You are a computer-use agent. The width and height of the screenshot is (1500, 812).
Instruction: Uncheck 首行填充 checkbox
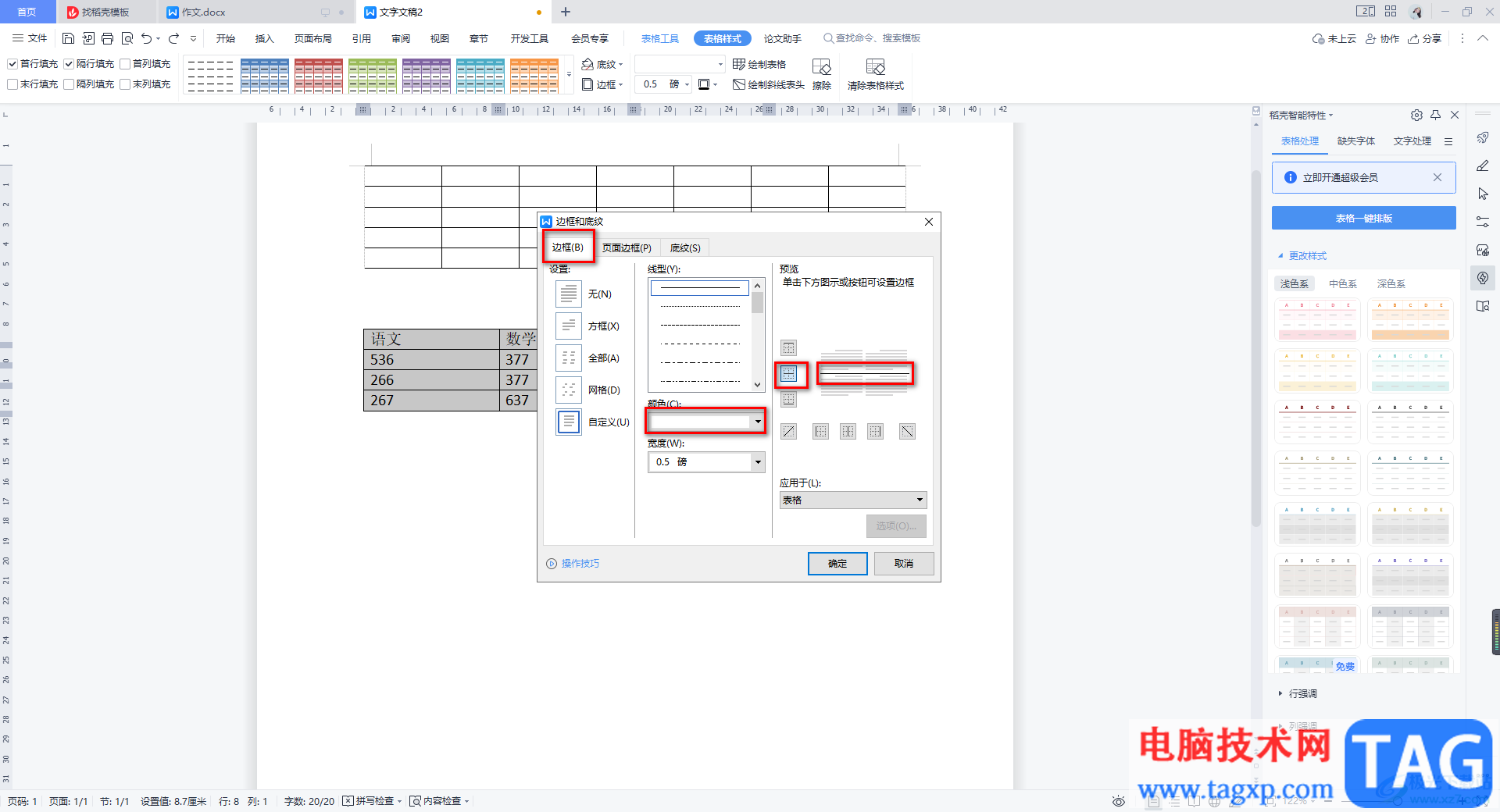pyautogui.click(x=12, y=64)
